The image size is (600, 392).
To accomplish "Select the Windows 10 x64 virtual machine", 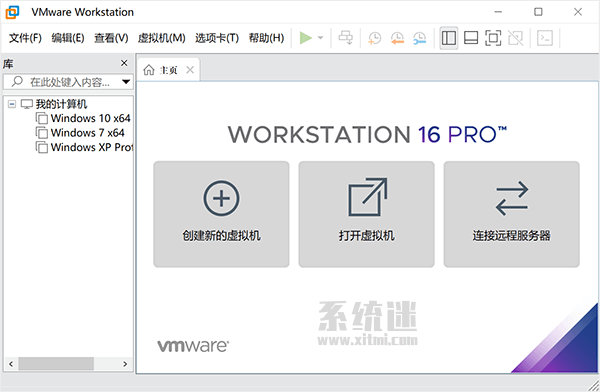I will [90, 118].
